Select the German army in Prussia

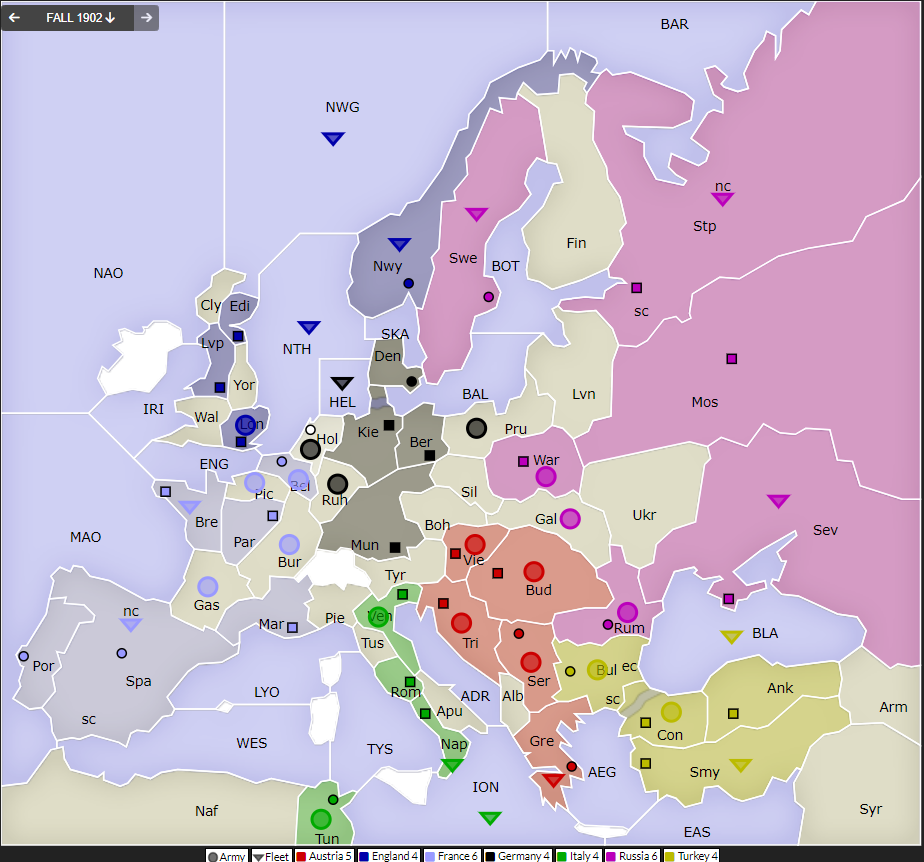click(x=476, y=428)
